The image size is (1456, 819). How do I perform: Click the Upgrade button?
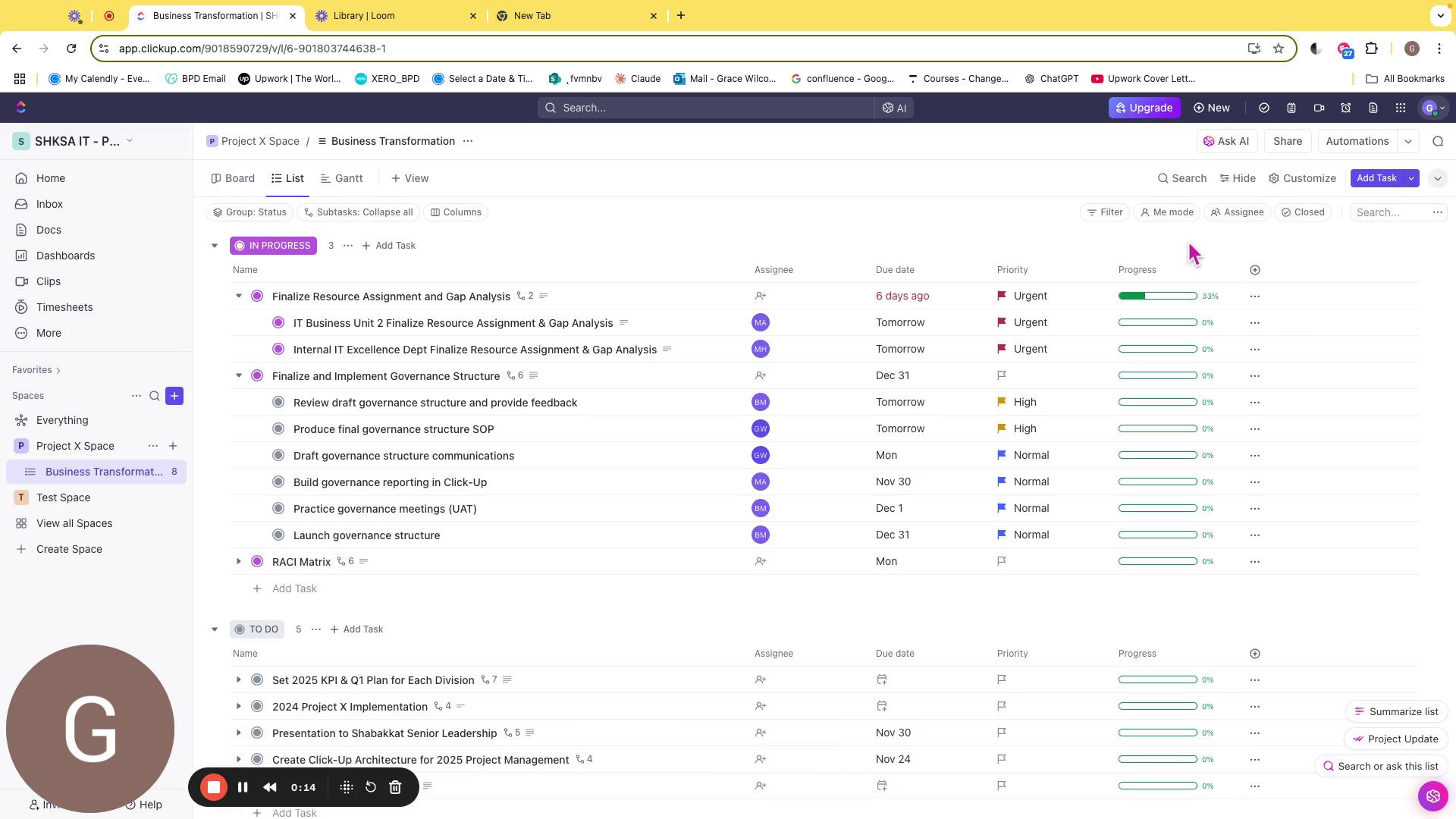point(1144,108)
